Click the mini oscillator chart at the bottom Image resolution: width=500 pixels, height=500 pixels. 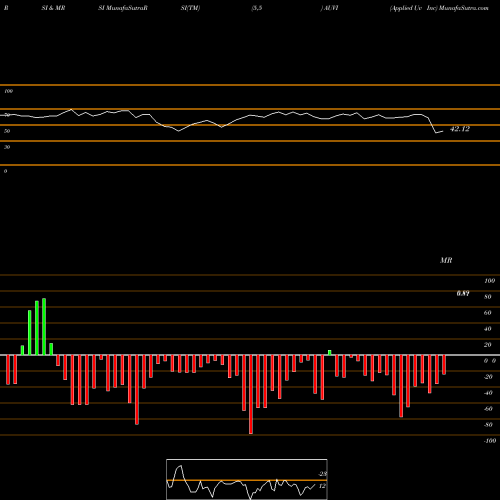pyautogui.click(x=247, y=479)
